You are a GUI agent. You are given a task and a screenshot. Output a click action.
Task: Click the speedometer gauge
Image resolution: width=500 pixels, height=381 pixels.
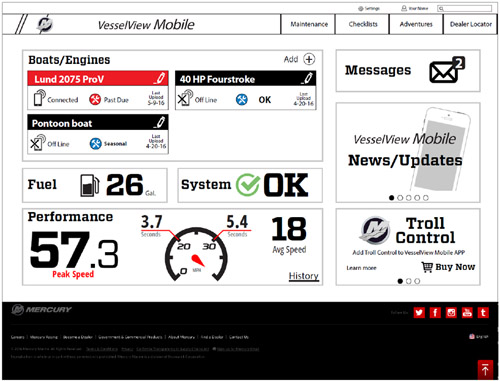197,254
